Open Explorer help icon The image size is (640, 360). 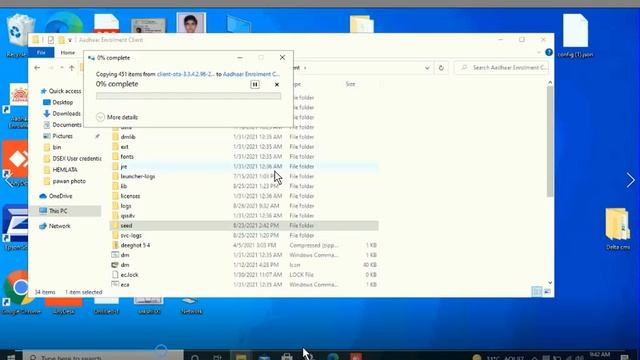[549, 52]
